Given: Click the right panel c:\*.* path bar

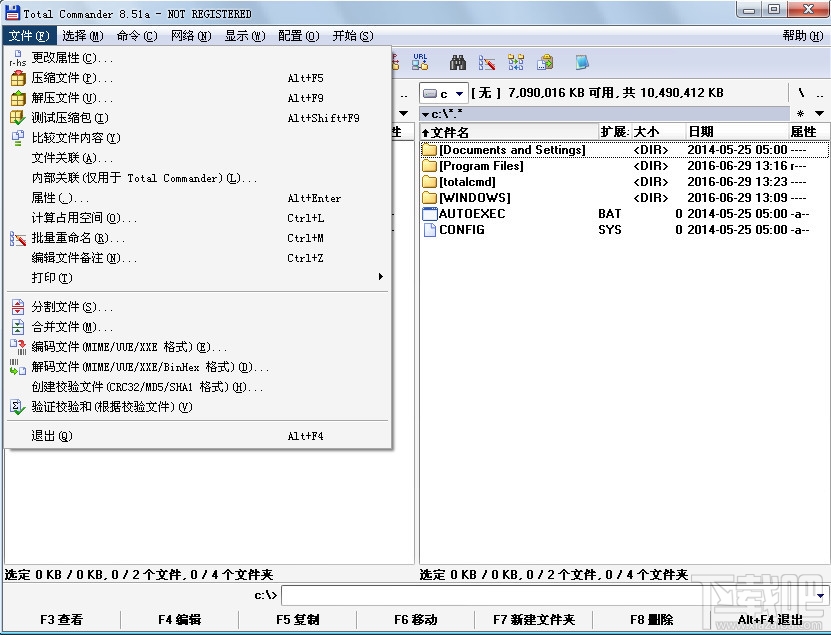Looking at the screenshot, I should coord(605,114).
